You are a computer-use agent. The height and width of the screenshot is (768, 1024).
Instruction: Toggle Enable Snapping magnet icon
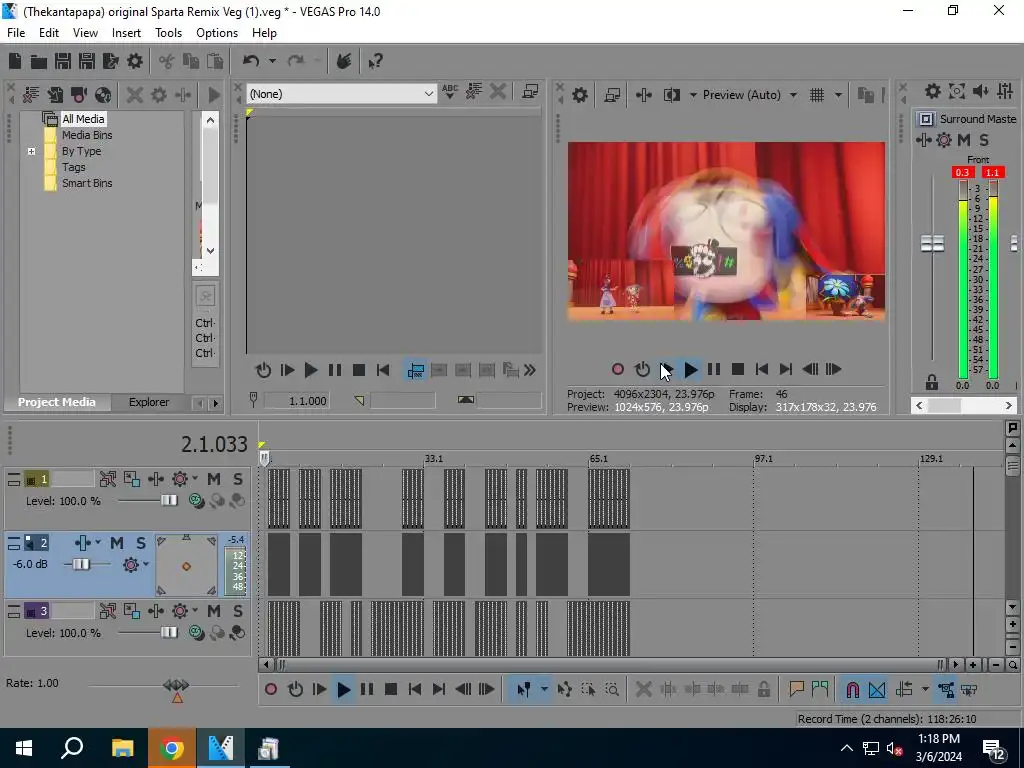pyautogui.click(x=852, y=689)
